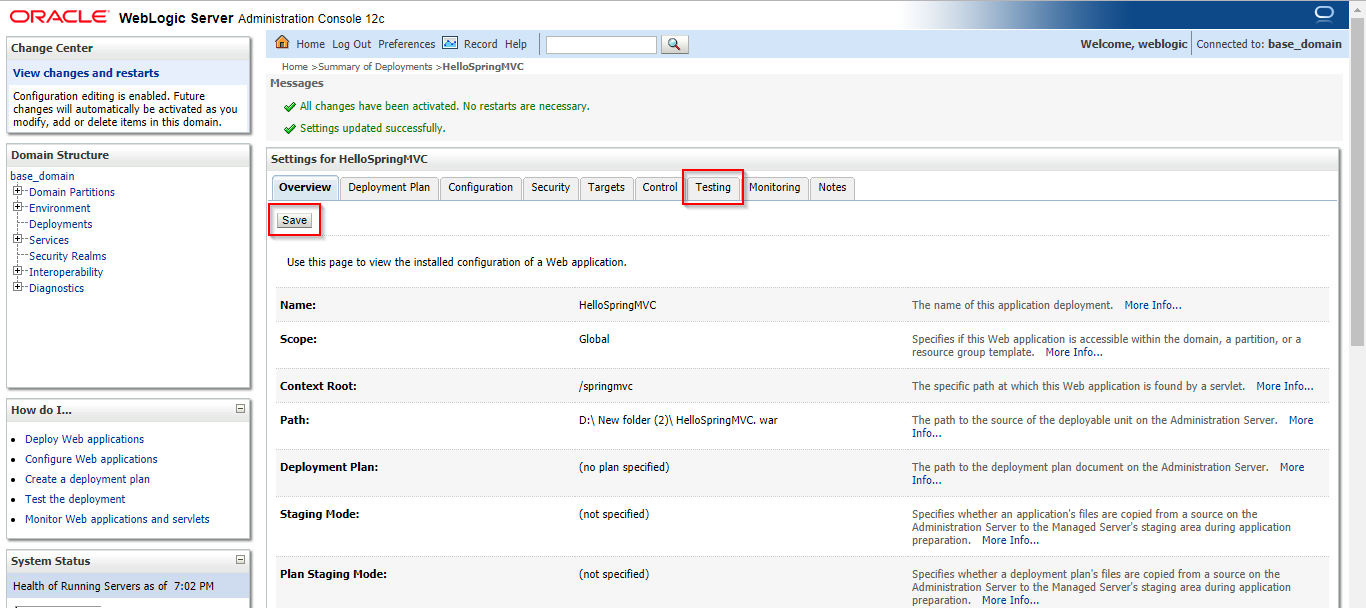The height and width of the screenshot is (608, 1366).
Task: Click the Global scope value
Action: tap(594, 339)
